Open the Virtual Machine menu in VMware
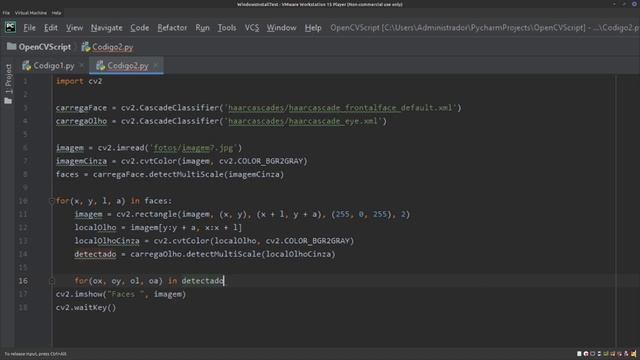 31,13
